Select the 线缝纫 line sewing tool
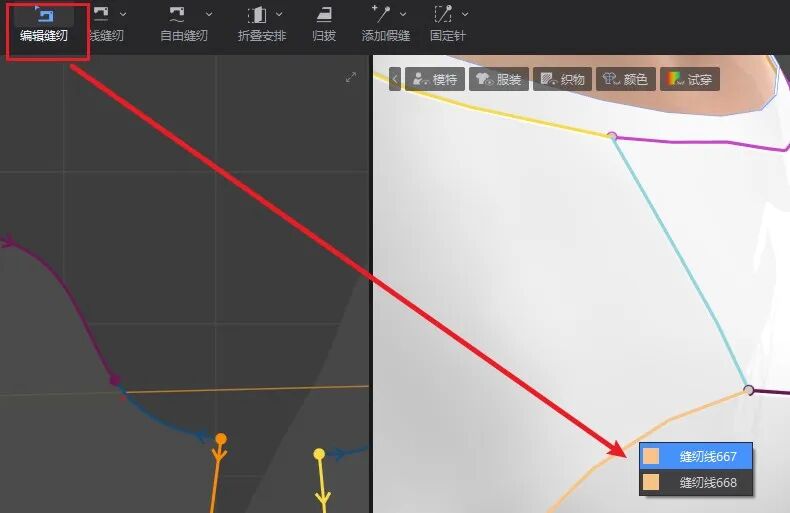 (106, 25)
